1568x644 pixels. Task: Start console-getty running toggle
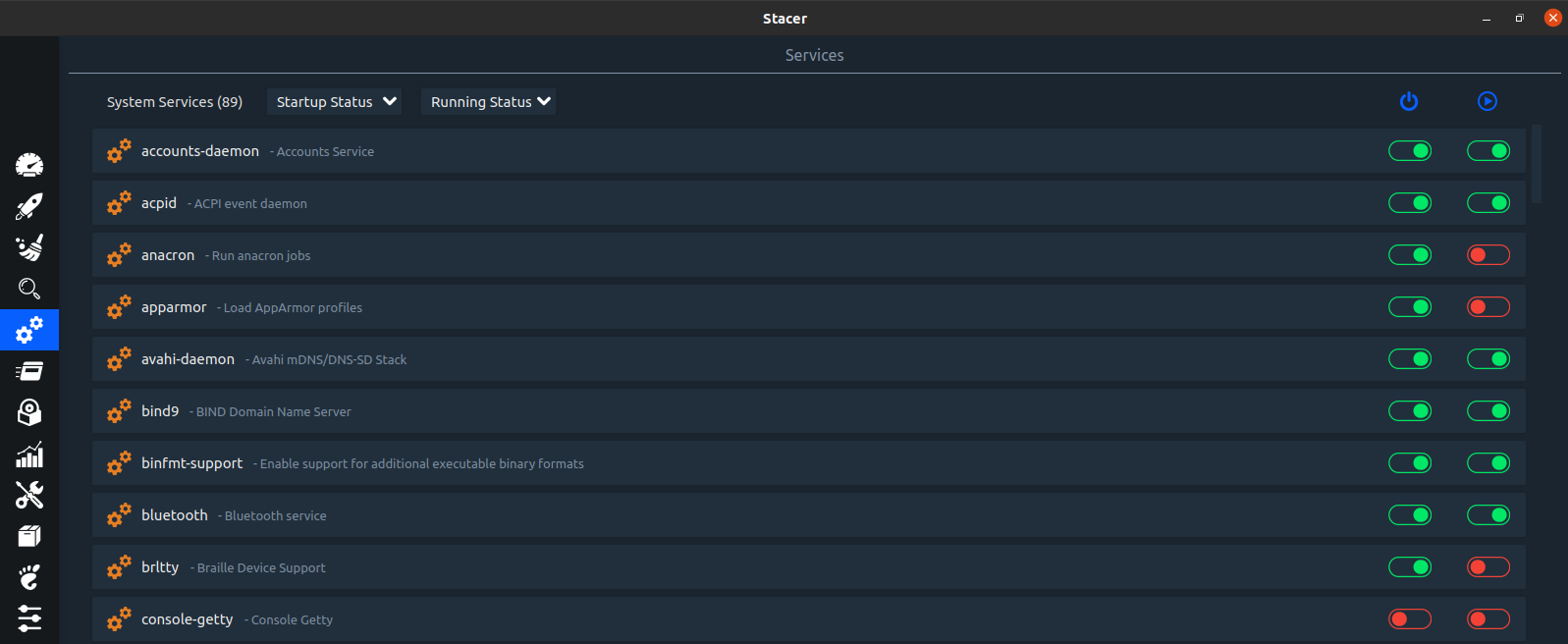click(x=1488, y=619)
